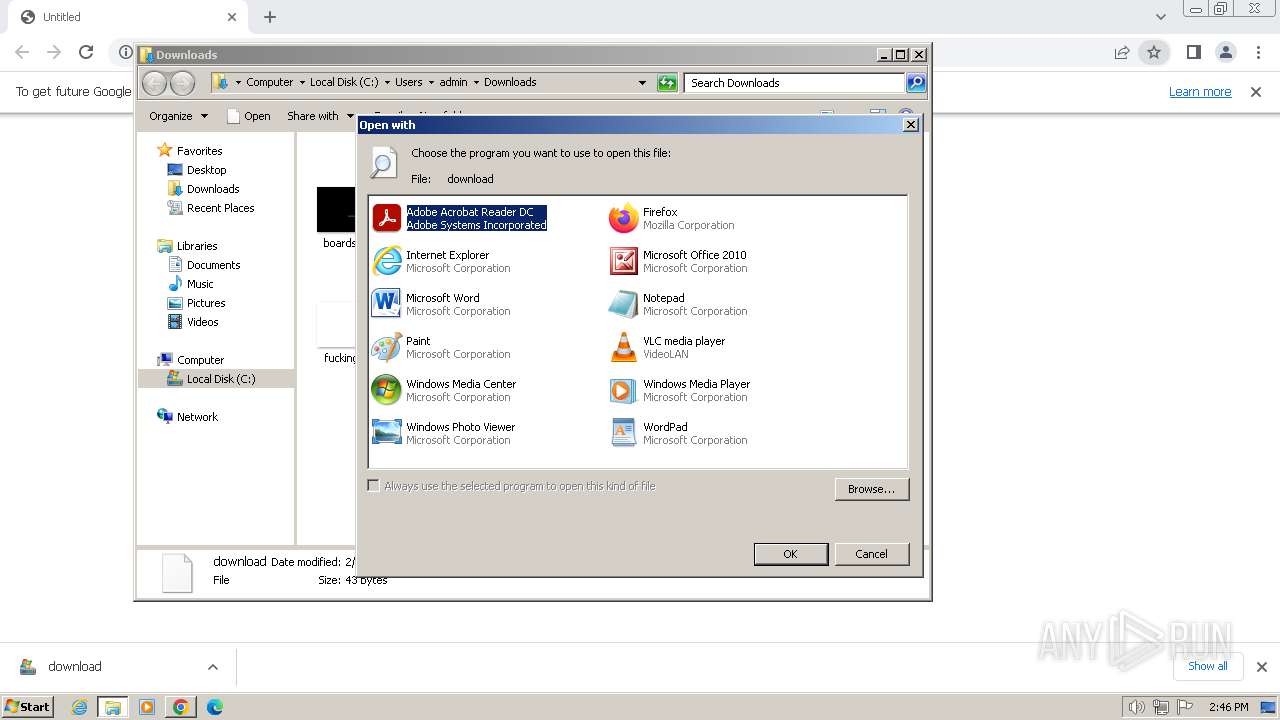Toggle 'Always use the selected program' checkbox
This screenshot has width=1280, height=720.
click(x=374, y=486)
